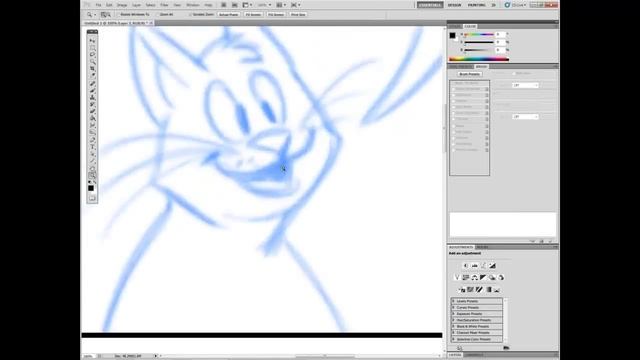
Task: Open the Filter menu
Action: (x=164, y=5)
